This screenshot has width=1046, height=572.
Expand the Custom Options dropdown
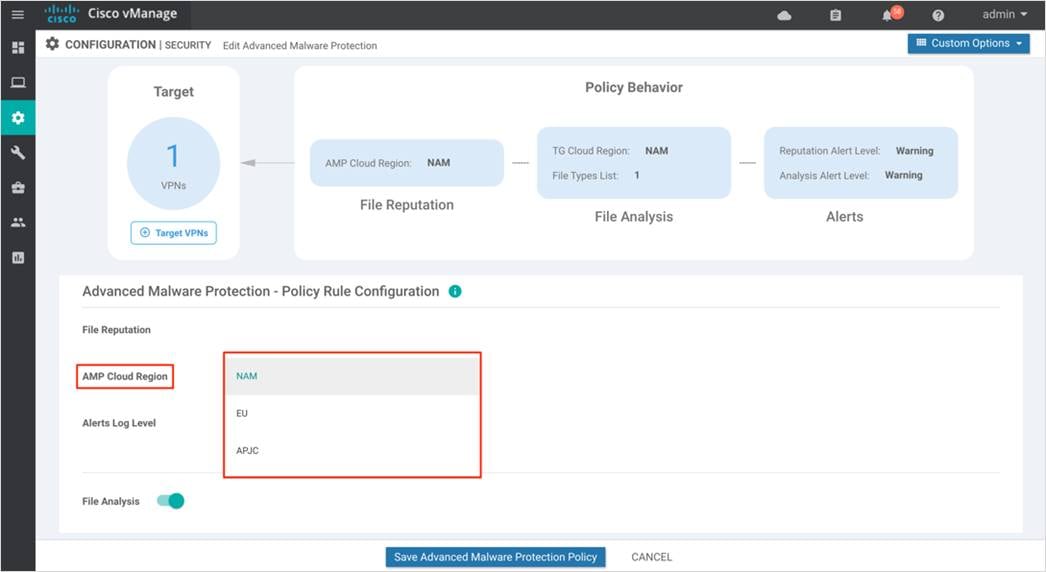pos(968,43)
